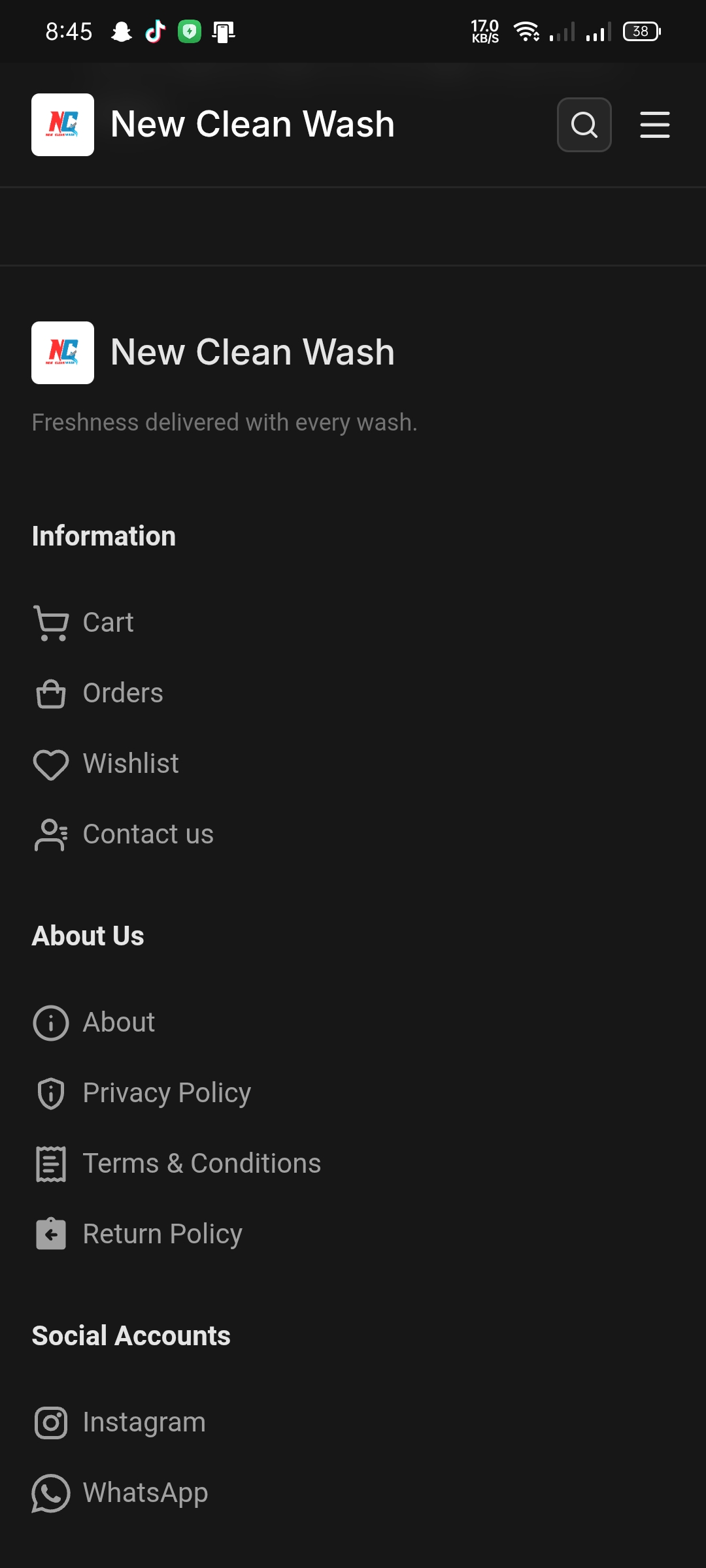The height and width of the screenshot is (1568, 706).
Task: Open the Cart link
Action: [x=108, y=623]
